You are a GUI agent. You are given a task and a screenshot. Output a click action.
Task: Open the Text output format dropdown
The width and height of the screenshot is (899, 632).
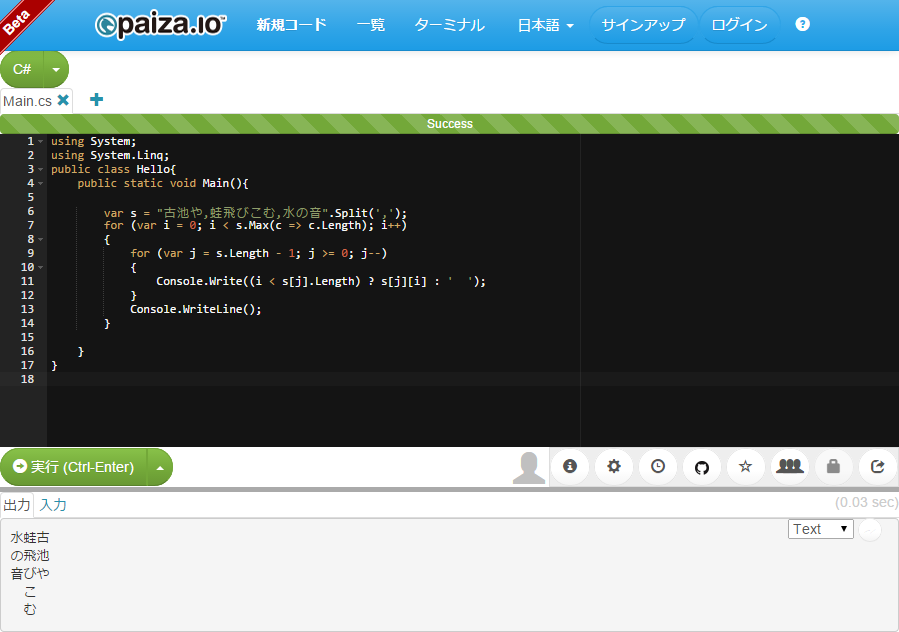tap(820, 529)
